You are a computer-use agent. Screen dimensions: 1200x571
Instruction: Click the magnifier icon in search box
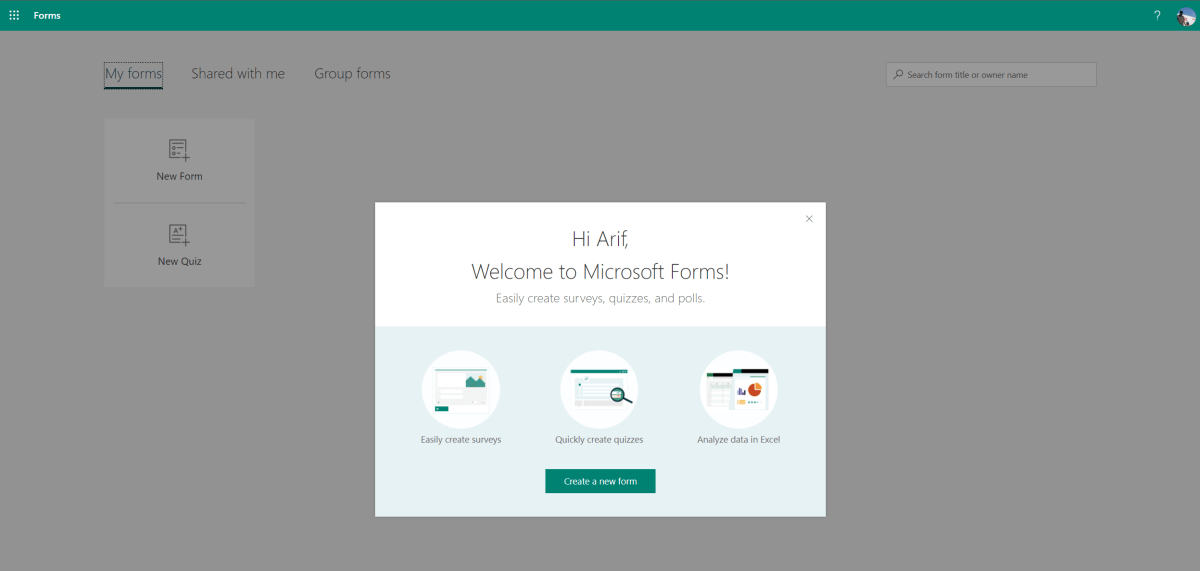pyautogui.click(x=899, y=75)
